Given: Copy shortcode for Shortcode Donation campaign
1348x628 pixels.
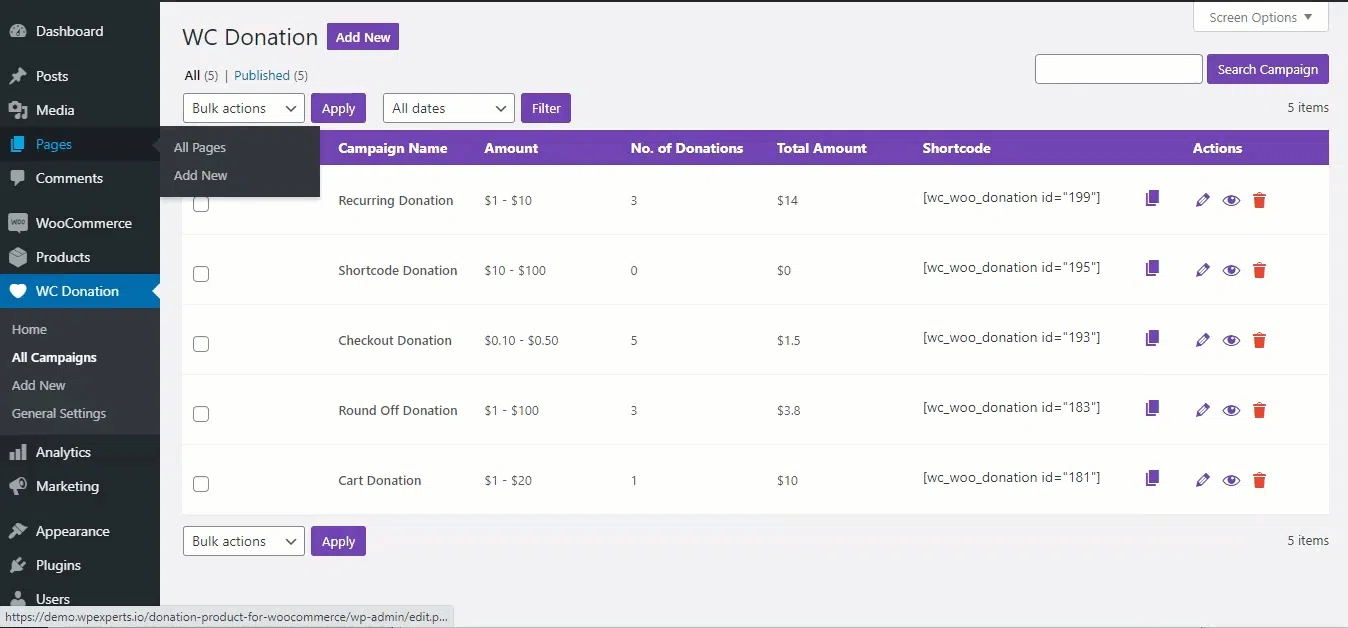Looking at the screenshot, I should [x=1152, y=268].
